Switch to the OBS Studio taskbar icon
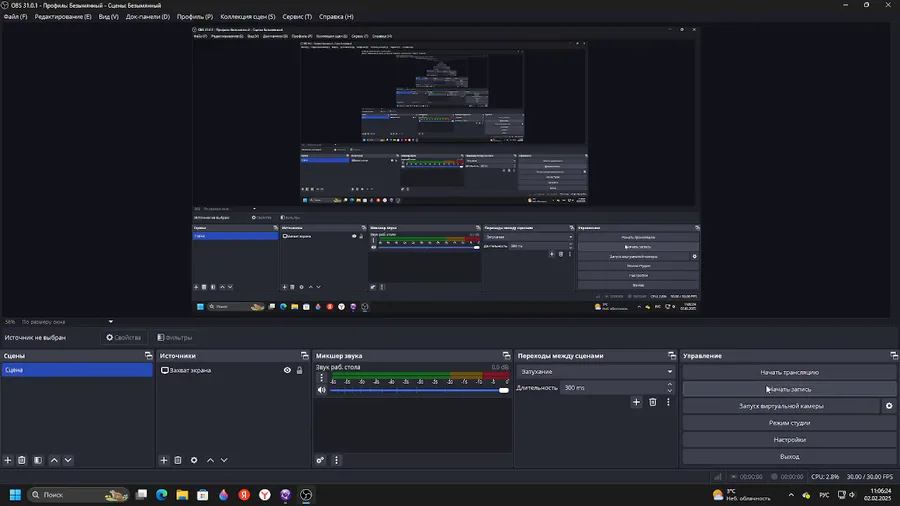The height and width of the screenshot is (506, 900). (306, 495)
